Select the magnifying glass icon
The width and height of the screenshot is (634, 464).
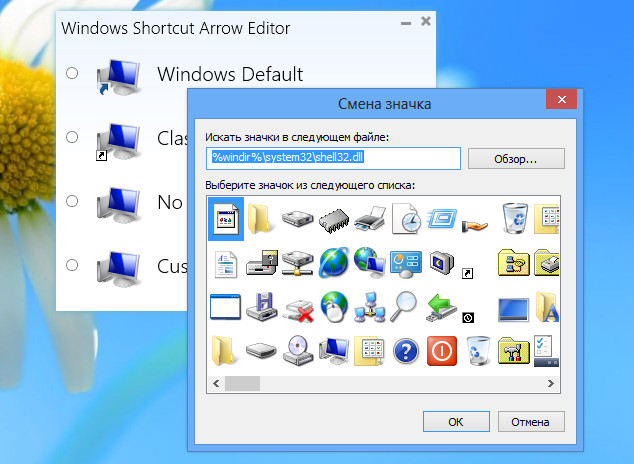(x=404, y=306)
